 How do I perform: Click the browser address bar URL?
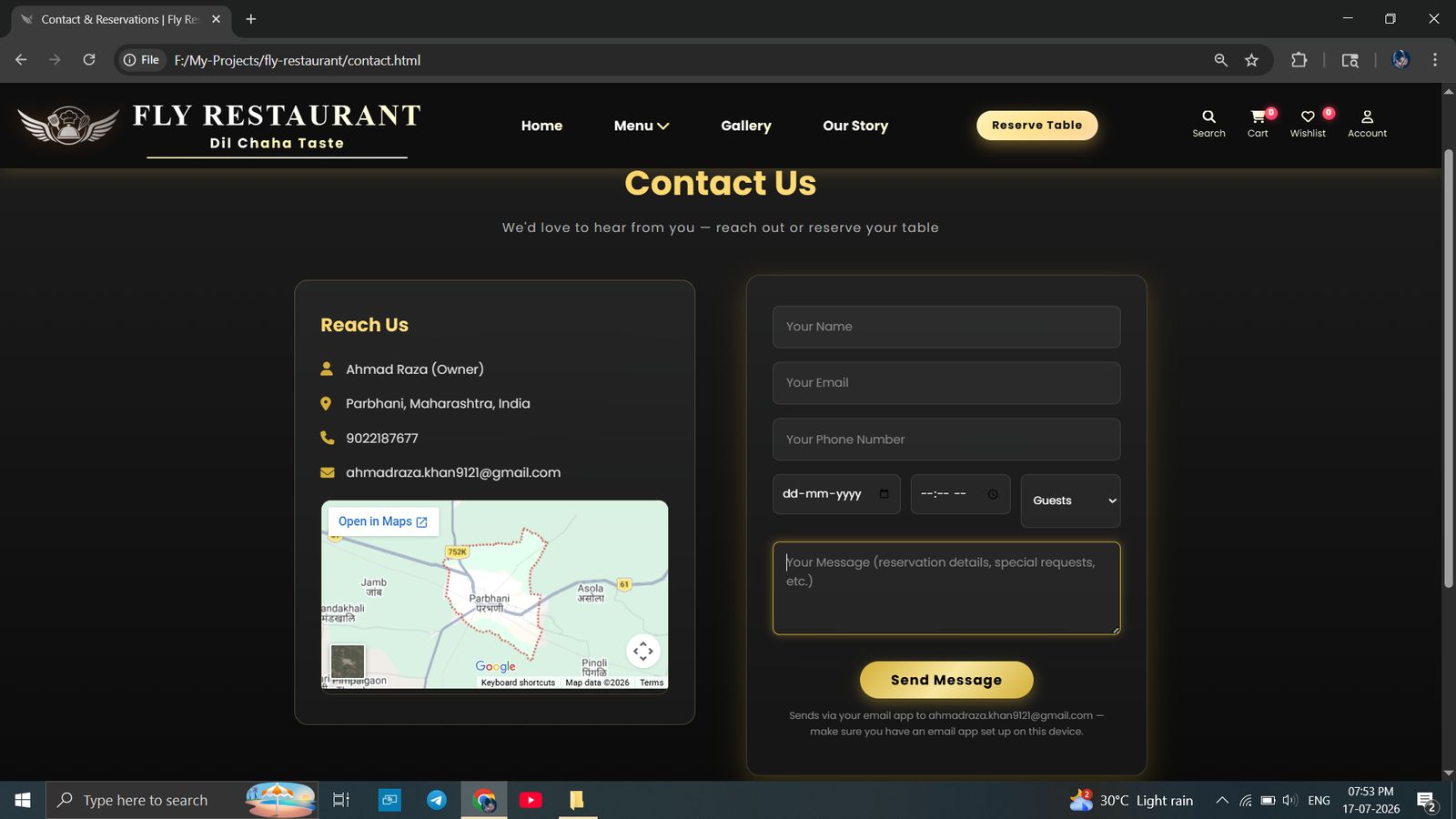298,60
